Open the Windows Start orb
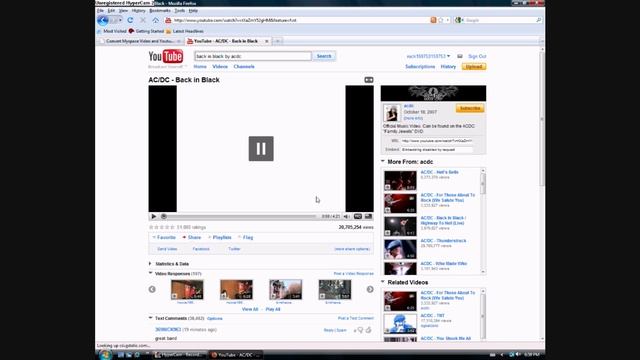The width and height of the screenshot is (640, 360). (105, 355)
